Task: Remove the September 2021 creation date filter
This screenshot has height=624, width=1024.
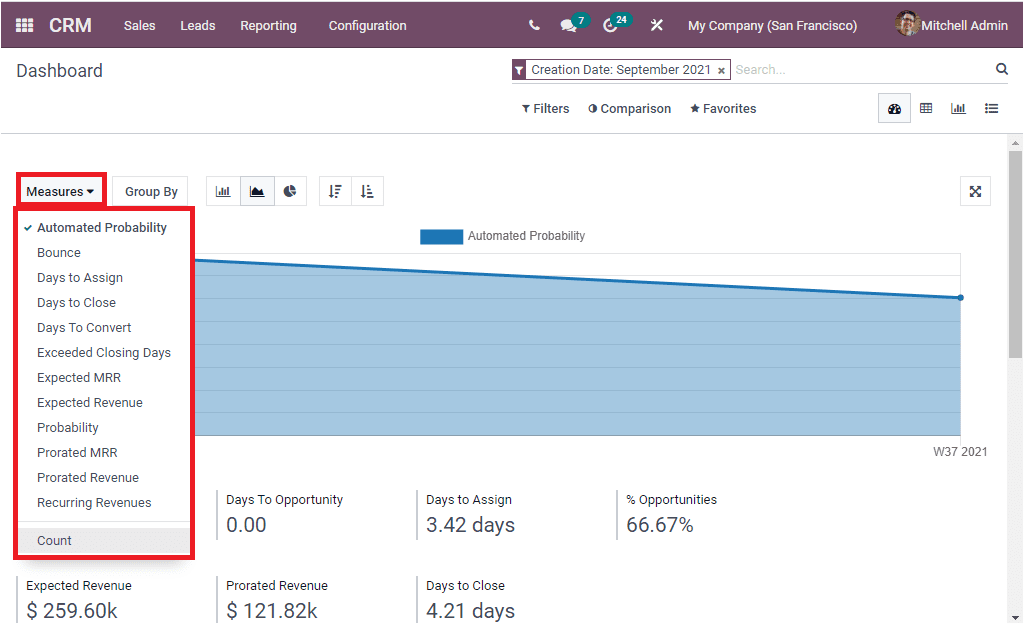Action: [x=722, y=70]
